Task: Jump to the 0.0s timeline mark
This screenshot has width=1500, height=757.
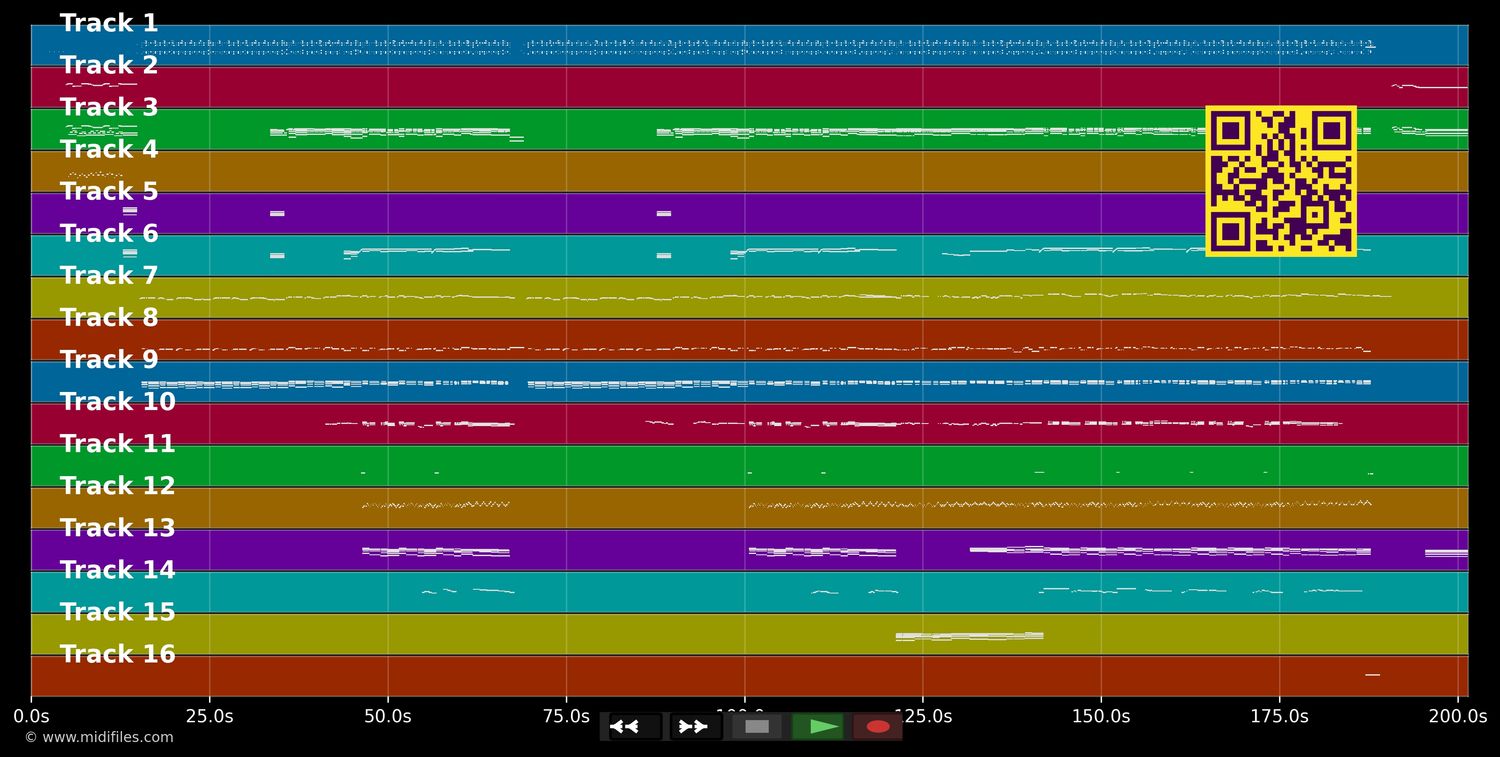Action: pyautogui.click(x=31, y=716)
